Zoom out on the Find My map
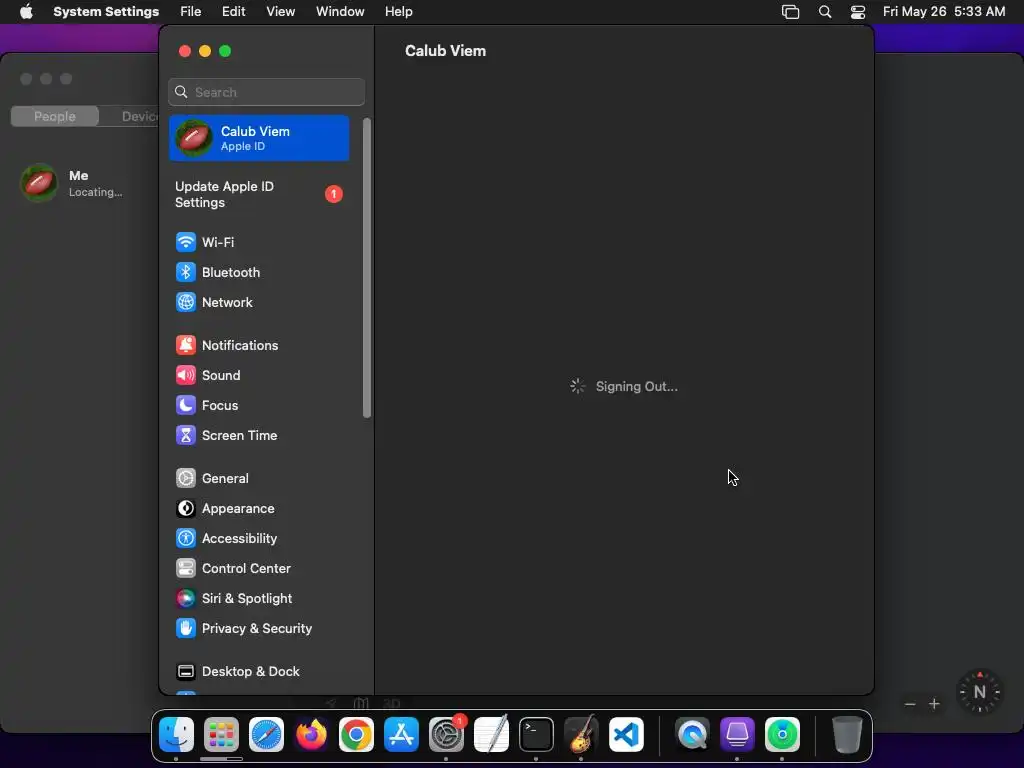The width and height of the screenshot is (1024, 768). click(910, 704)
